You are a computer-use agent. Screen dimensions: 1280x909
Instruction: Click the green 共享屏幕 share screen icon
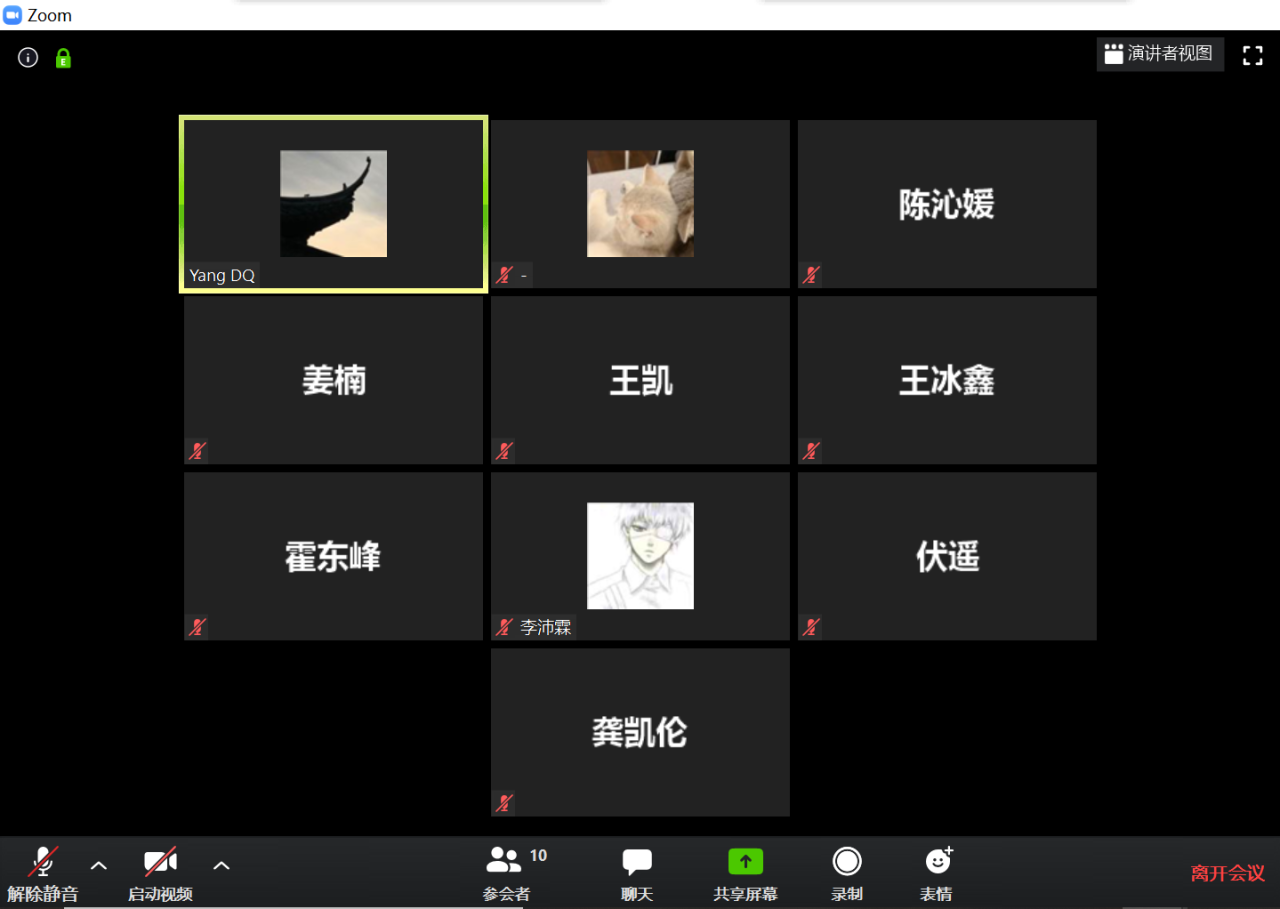pyautogui.click(x=745, y=861)
